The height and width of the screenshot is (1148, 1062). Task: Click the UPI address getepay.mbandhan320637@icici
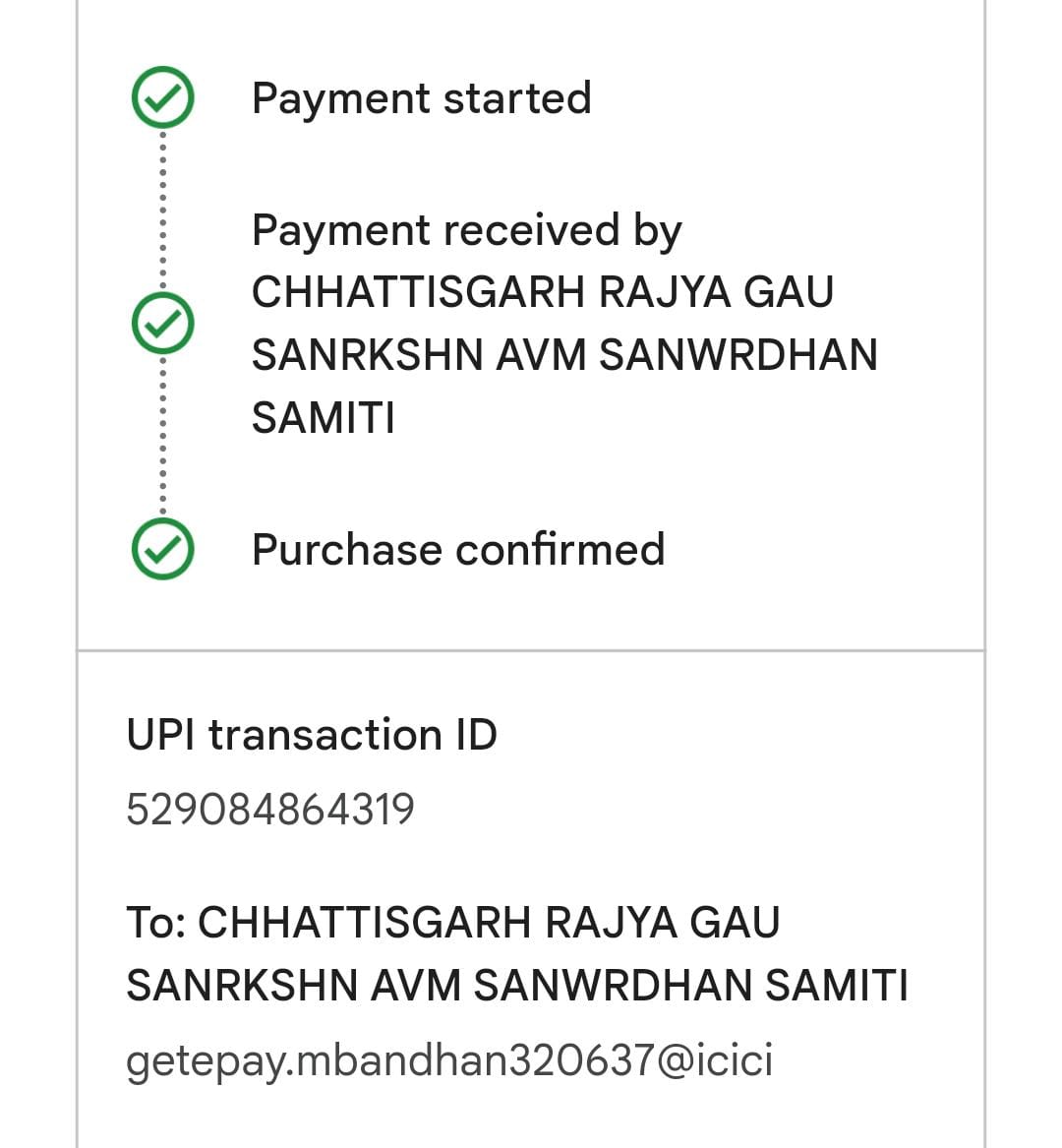(x=449, y=1060)
